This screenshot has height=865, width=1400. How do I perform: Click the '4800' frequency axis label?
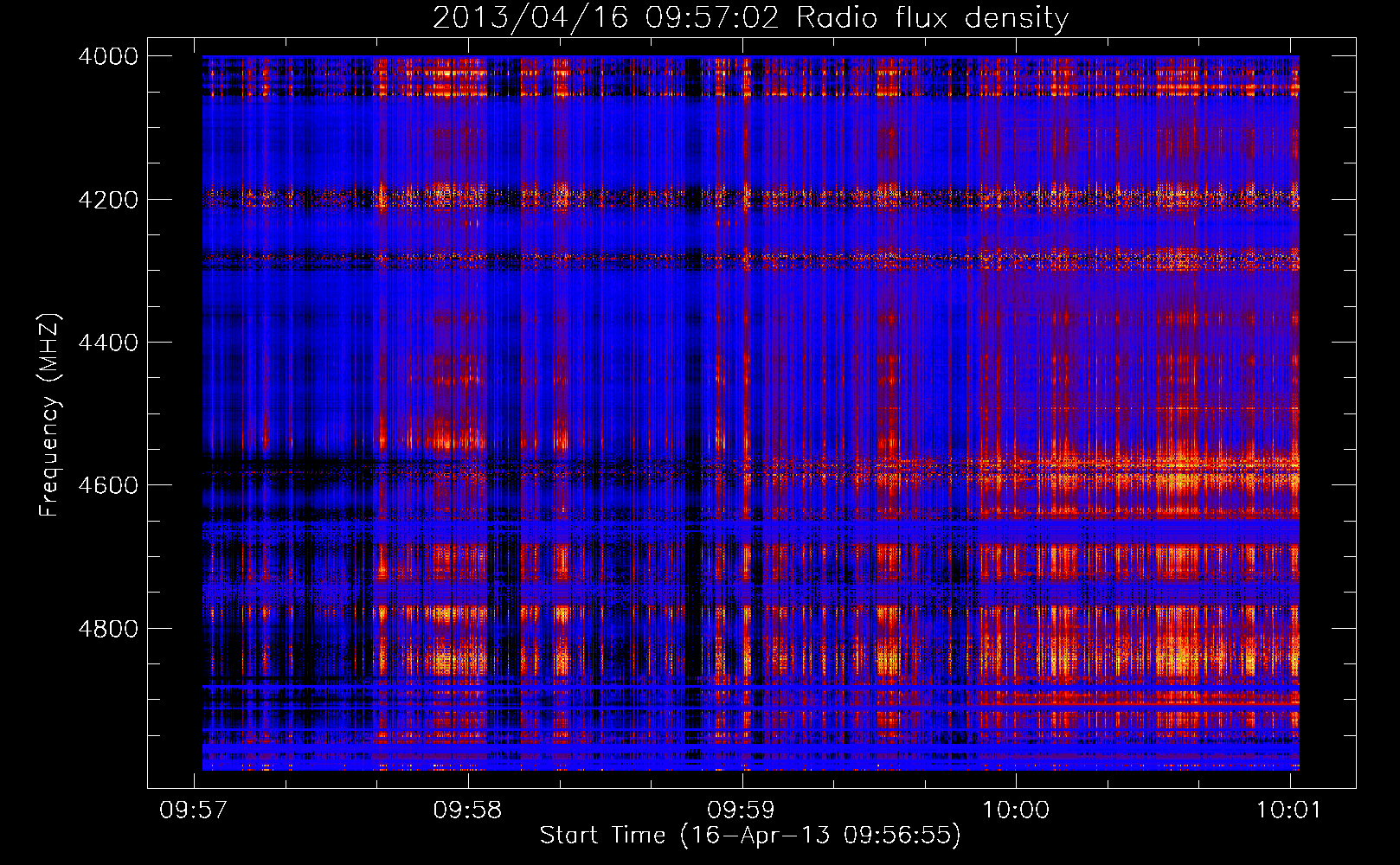coord(108,629)
